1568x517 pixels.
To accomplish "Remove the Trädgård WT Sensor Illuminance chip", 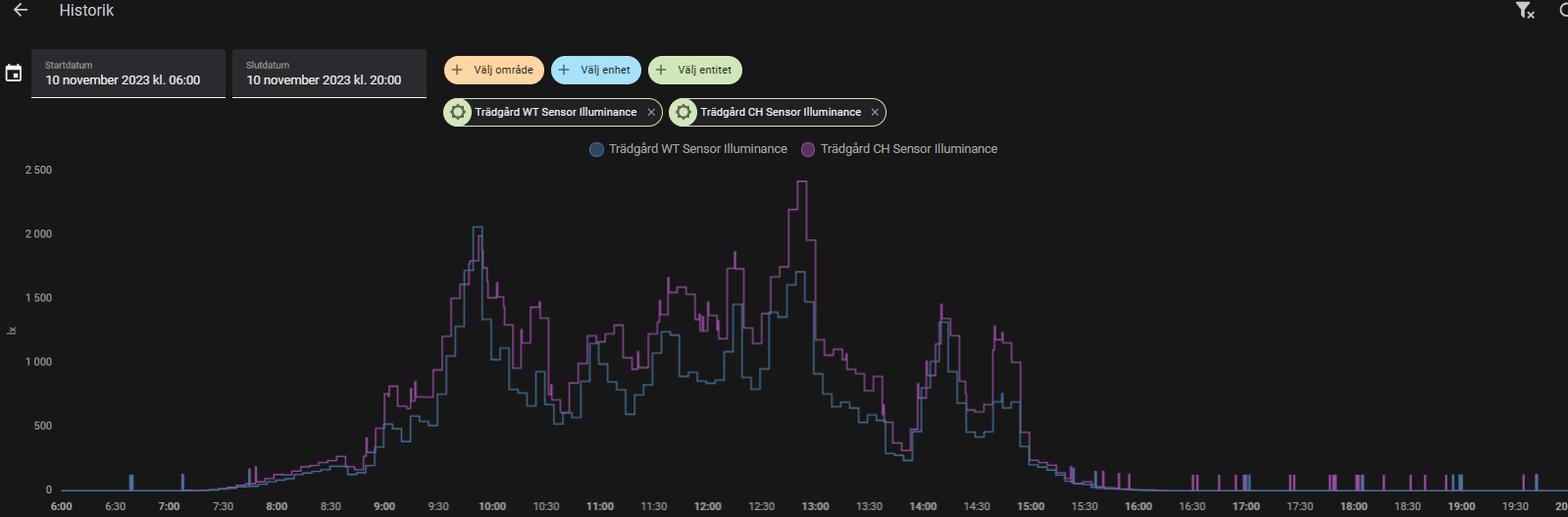I will click(651, 113).
